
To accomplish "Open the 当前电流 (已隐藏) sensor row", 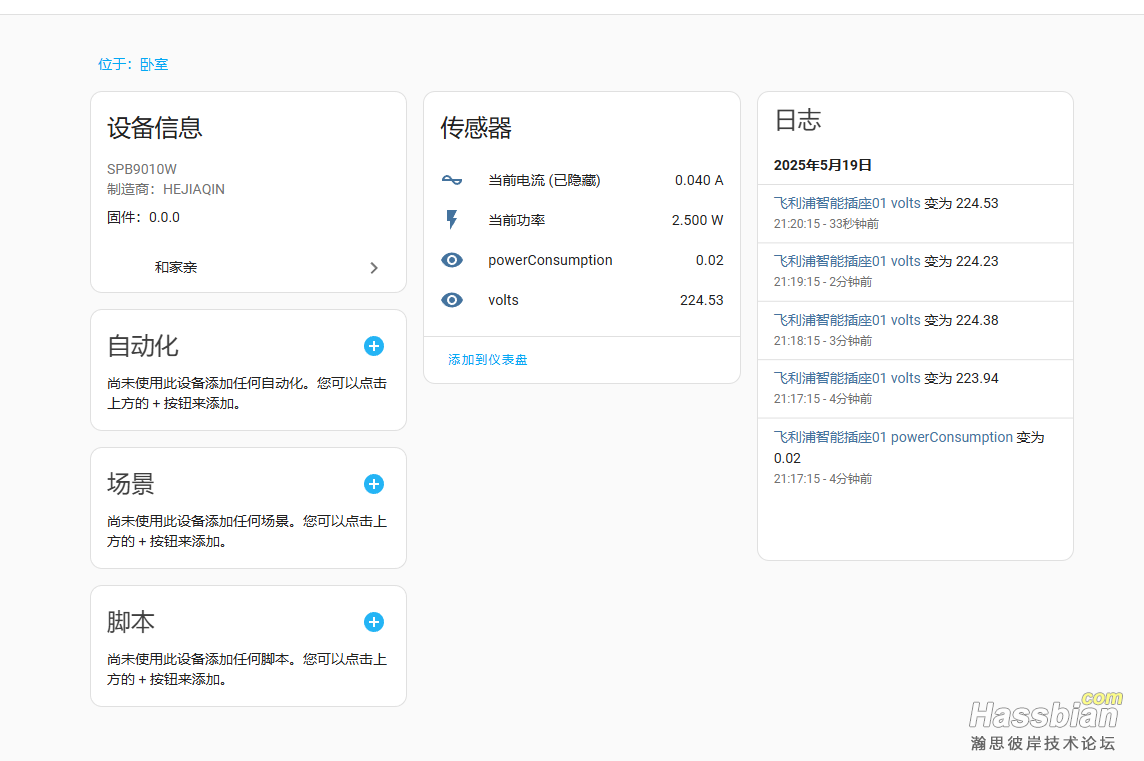I will pos(581,180).
